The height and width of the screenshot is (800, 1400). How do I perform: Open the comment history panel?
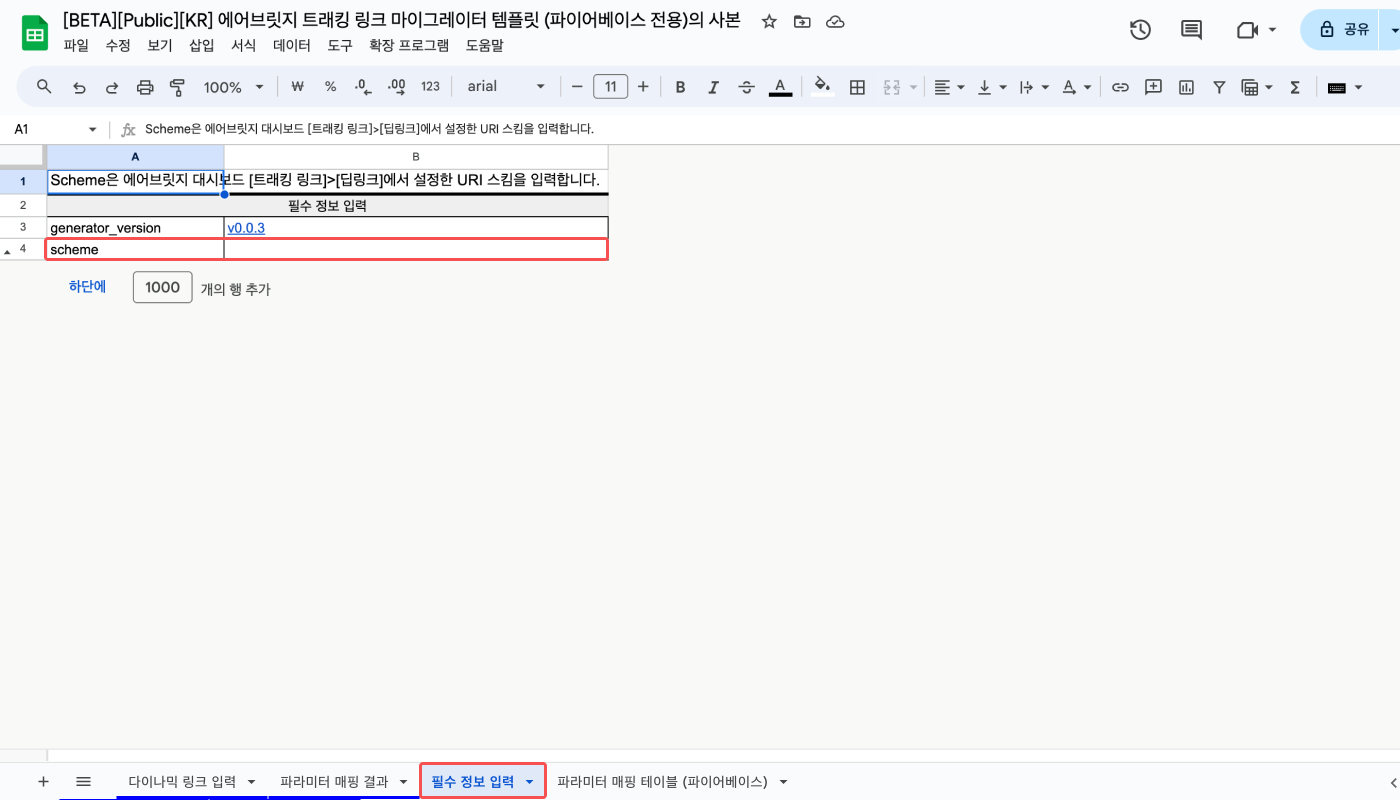click(1191, 30)
